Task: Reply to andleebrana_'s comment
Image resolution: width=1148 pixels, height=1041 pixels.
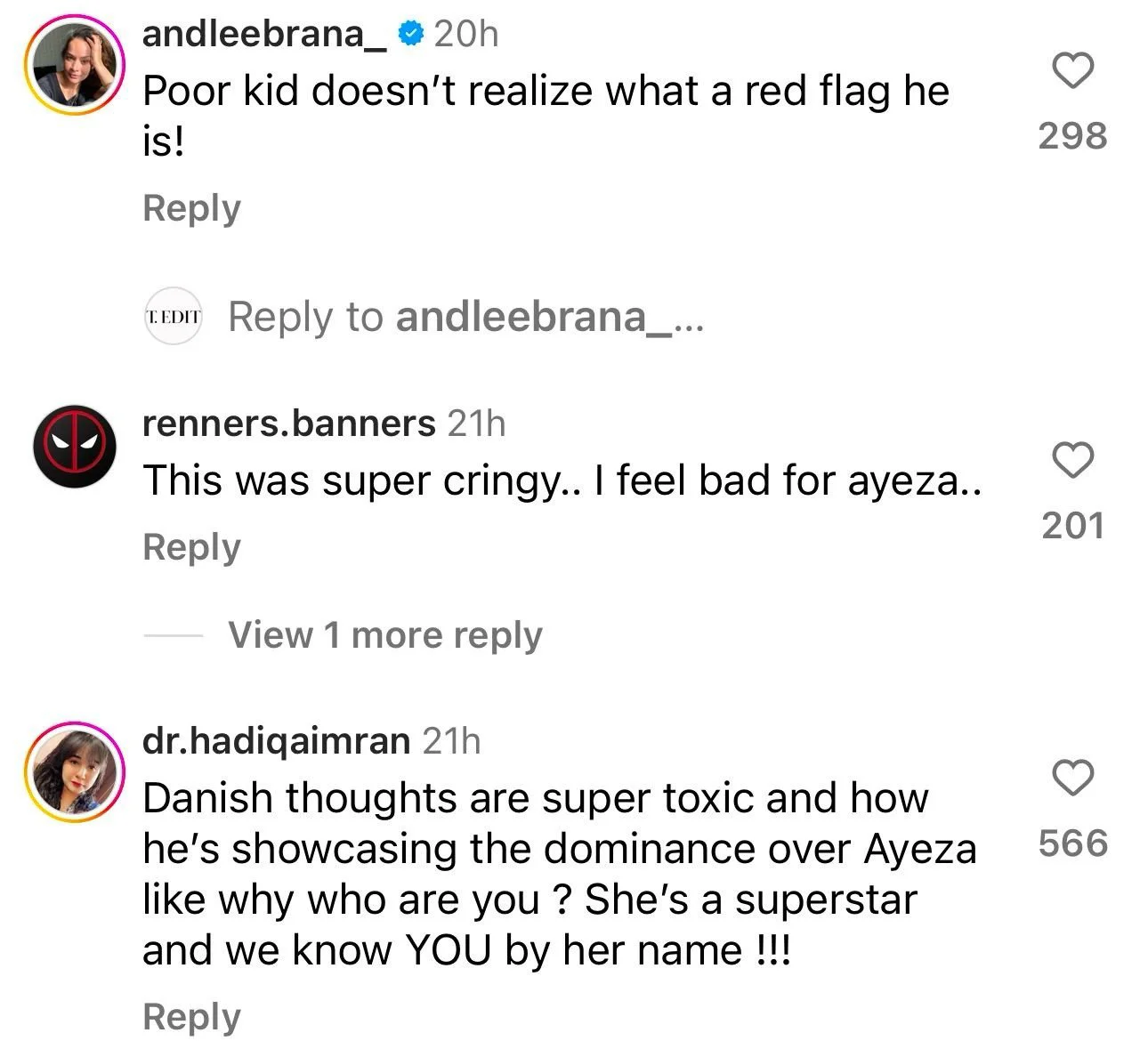Action: click(191, 209)
